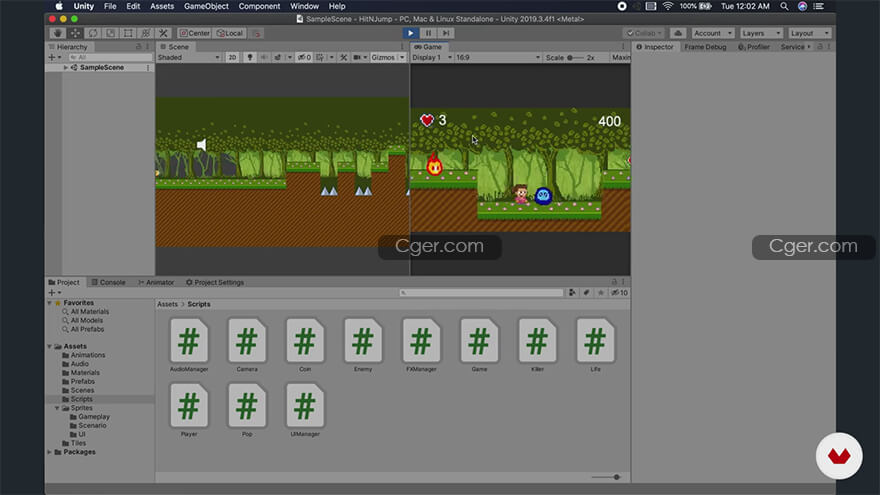Toggle hidden packages count in Project

[620, 292]
